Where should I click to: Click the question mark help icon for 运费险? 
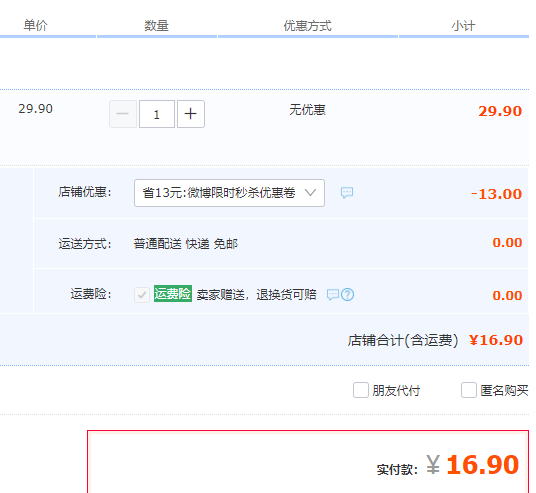(348, 294)
